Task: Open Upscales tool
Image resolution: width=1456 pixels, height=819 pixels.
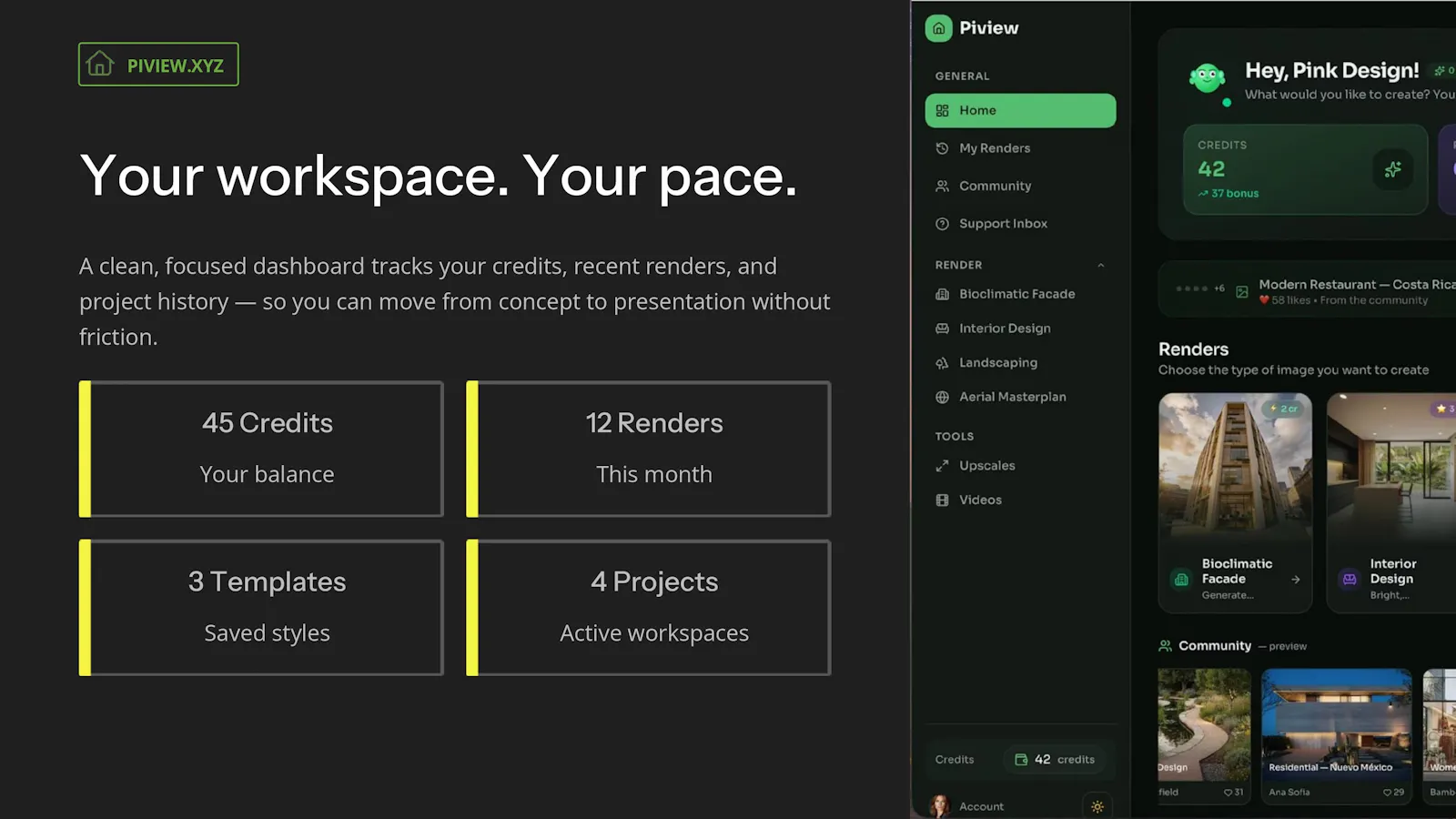Action: pyautogui.click(x=1020, y=466)
